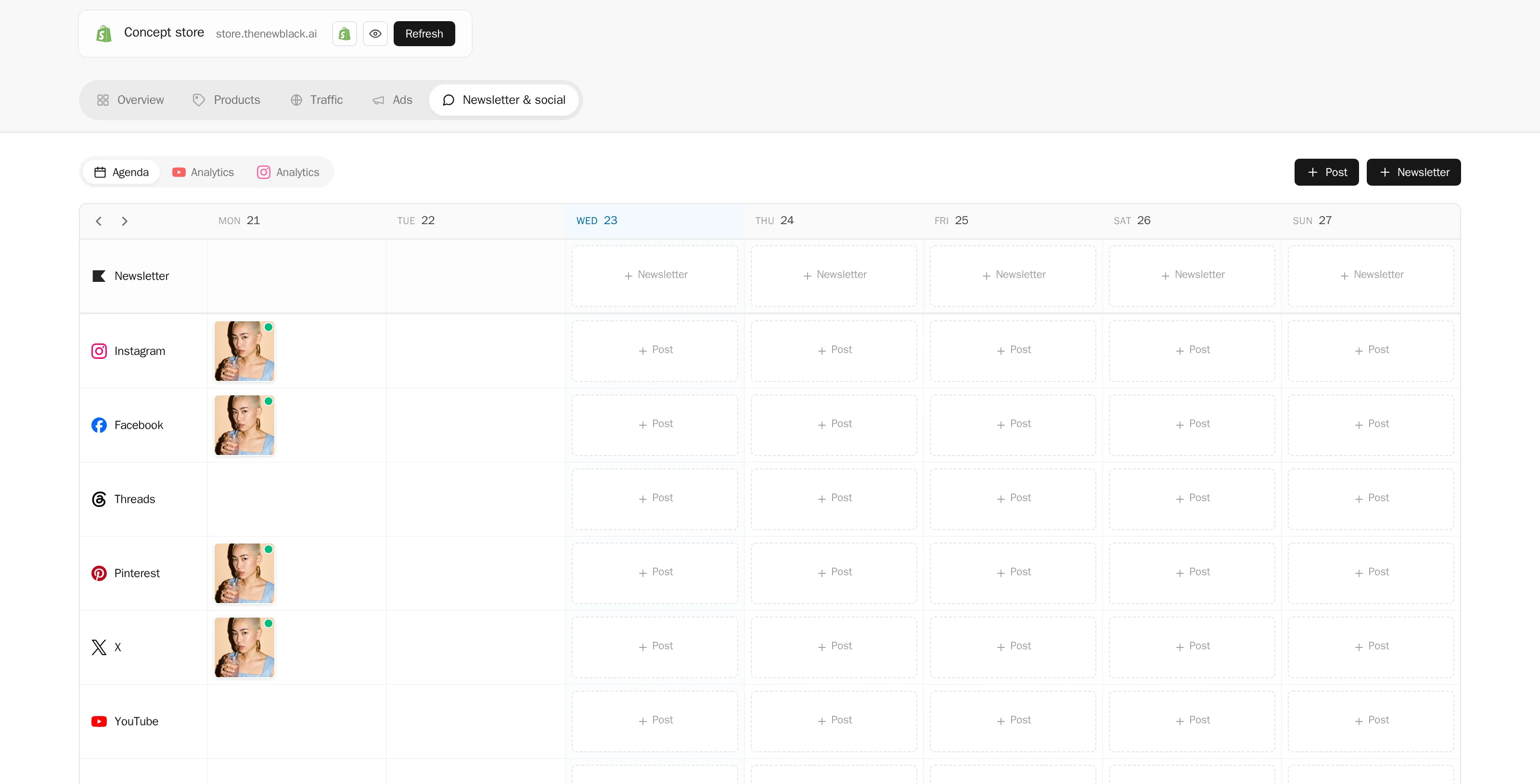
Task: Add an X post on Friday 25
Action: [x=1013, y=647]
